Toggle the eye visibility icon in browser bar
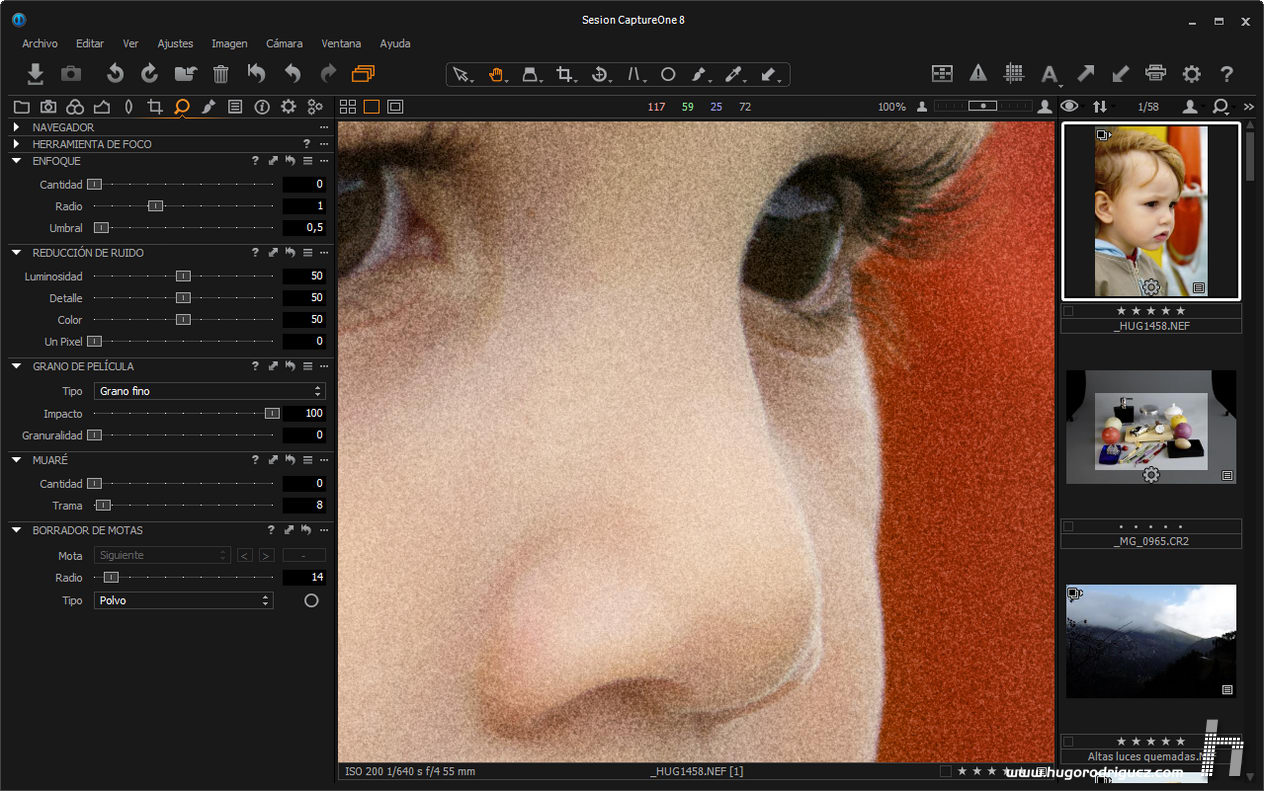This screenshot has width=1264, height=791. (x=1069, y=107)
